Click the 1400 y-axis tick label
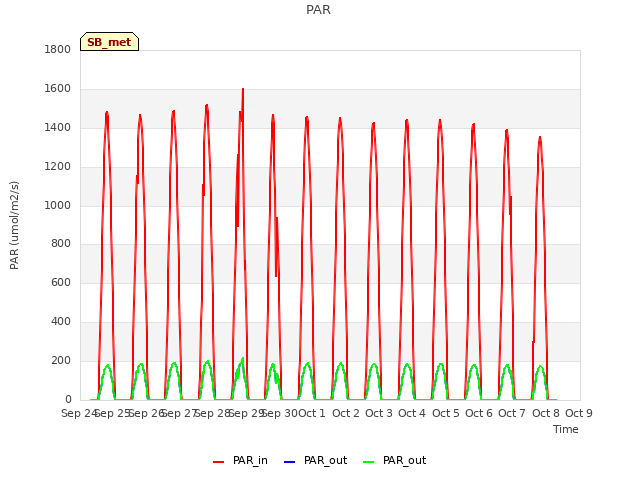The height and width of the screenshot is (480, 640). pos(58,127)
